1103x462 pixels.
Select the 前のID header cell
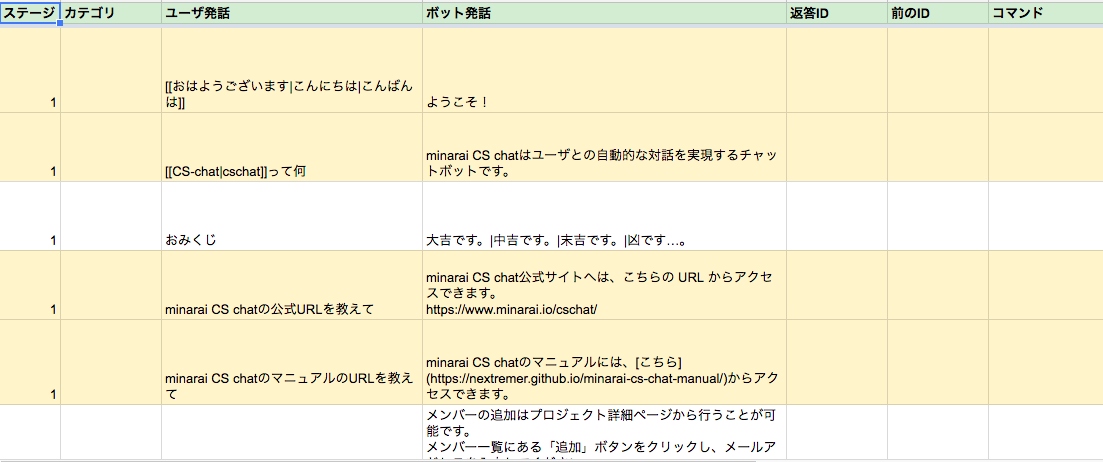pos(938,13)
